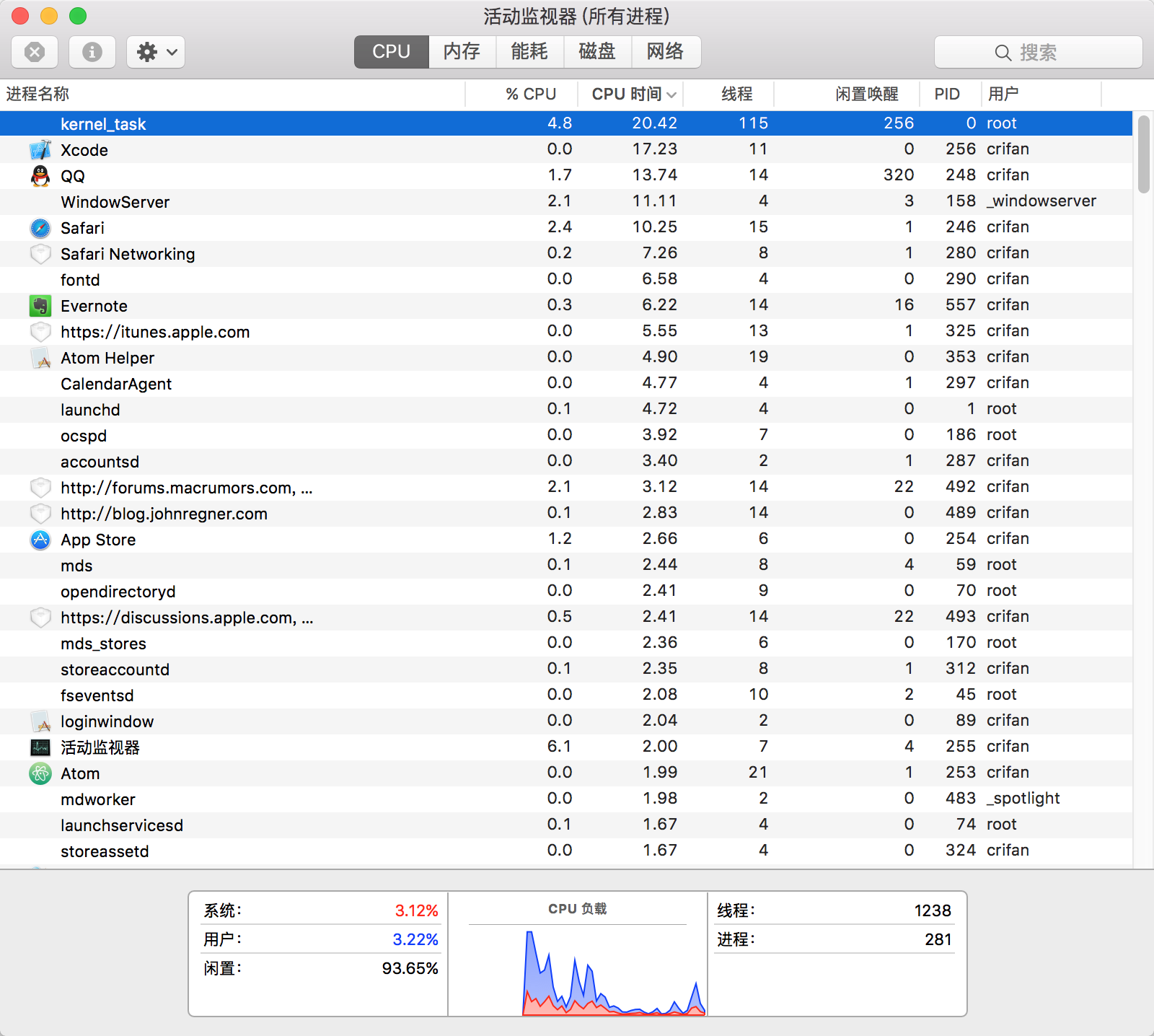Sort by the % CPU column header
The width and height of the screenshot is (1154, 1036).
click(521, 95)
